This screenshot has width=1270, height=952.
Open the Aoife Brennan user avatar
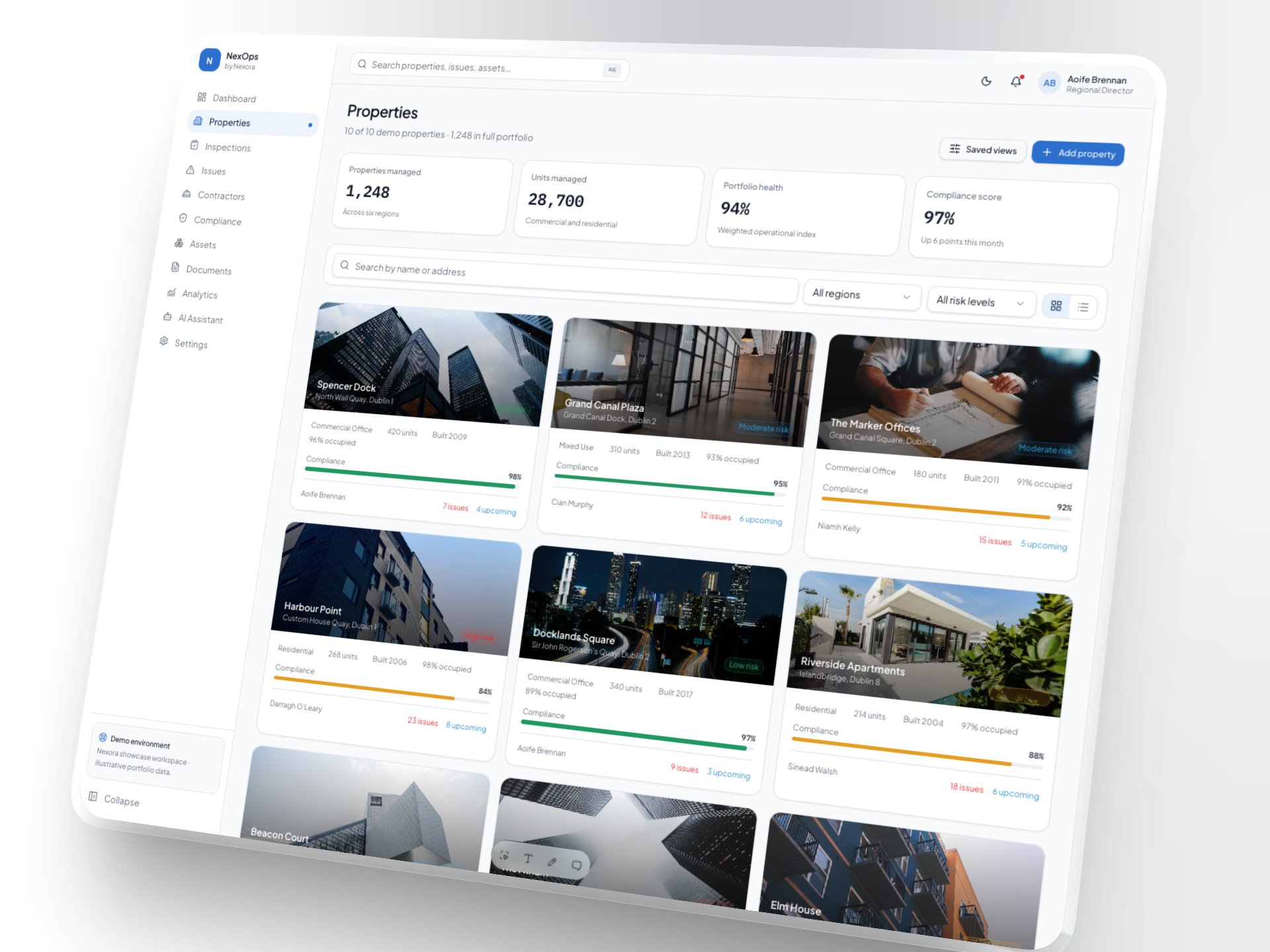[x=1050, y=83]
